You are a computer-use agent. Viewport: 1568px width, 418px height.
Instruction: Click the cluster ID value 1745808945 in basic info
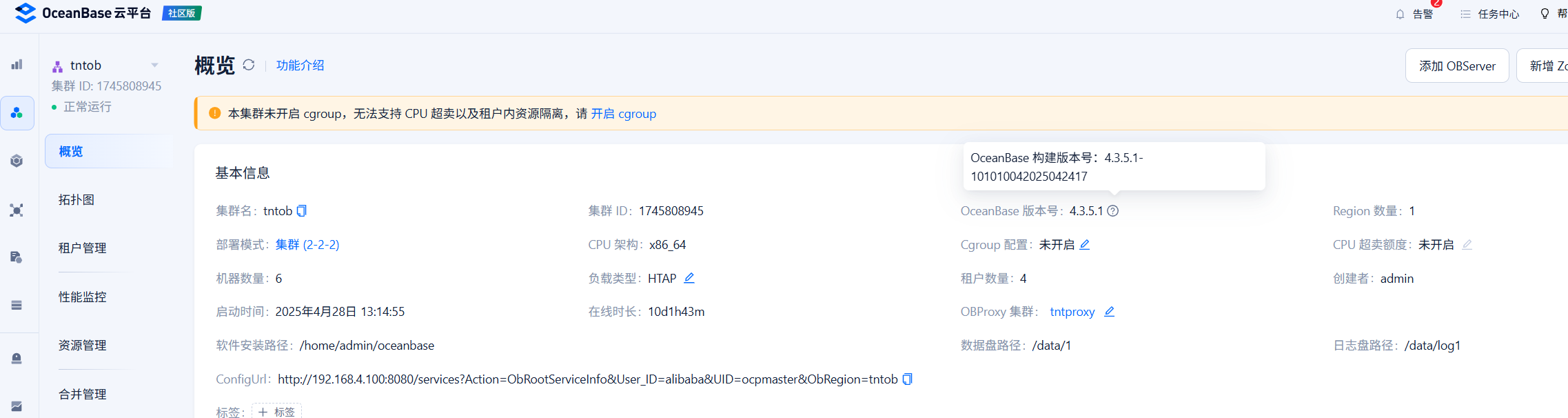671,211
